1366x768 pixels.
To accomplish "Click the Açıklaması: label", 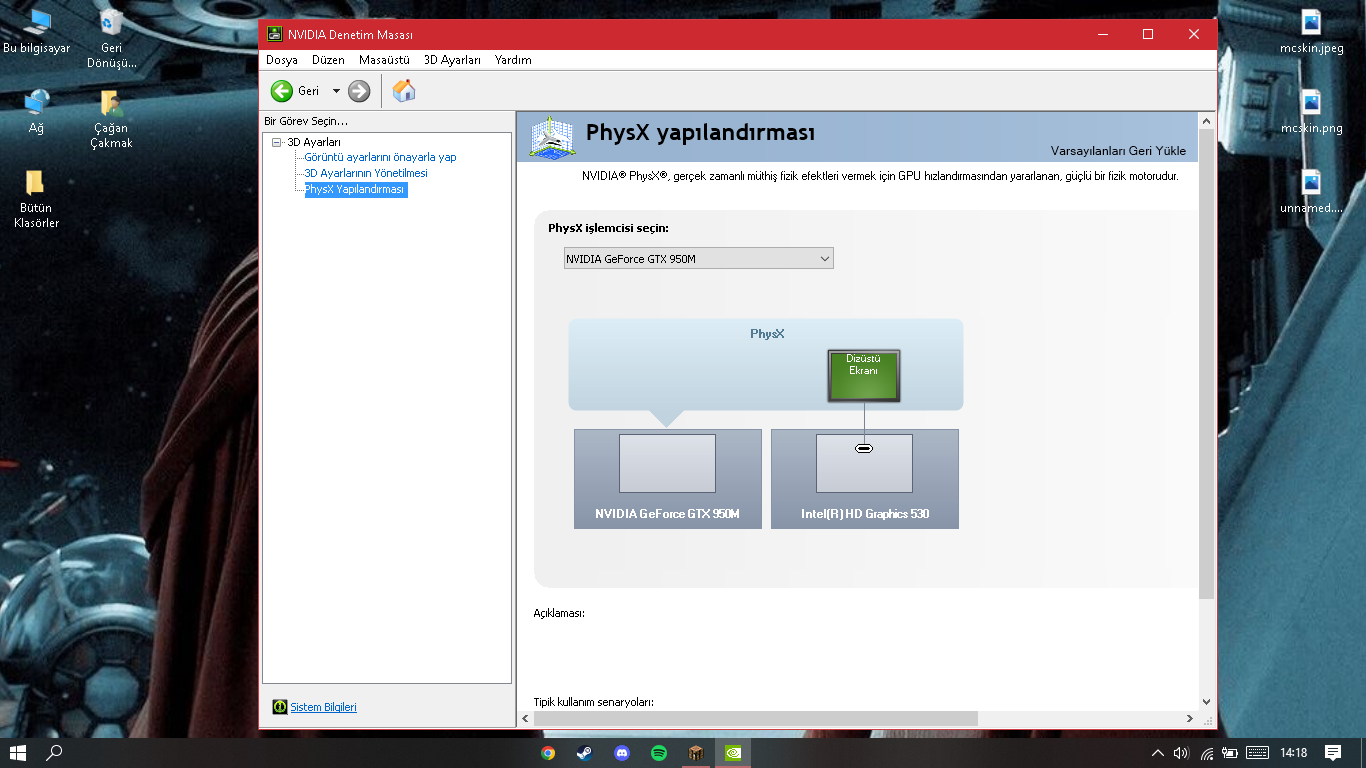I will click(559, 613).
